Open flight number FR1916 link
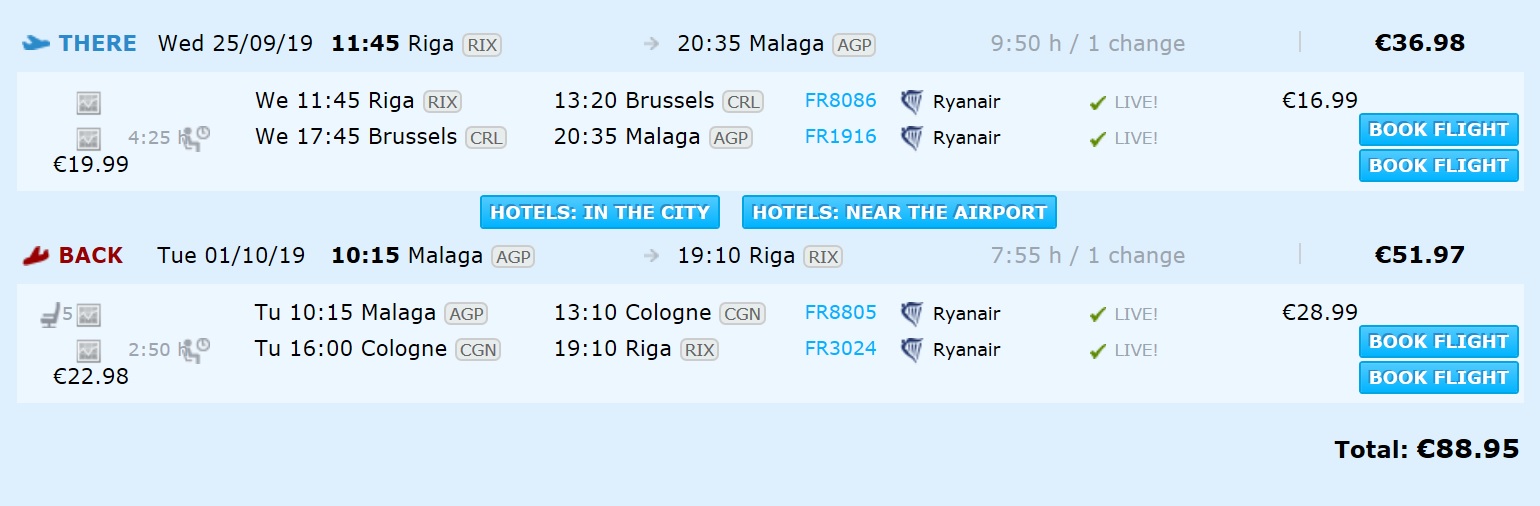 [x=840, y=136]
